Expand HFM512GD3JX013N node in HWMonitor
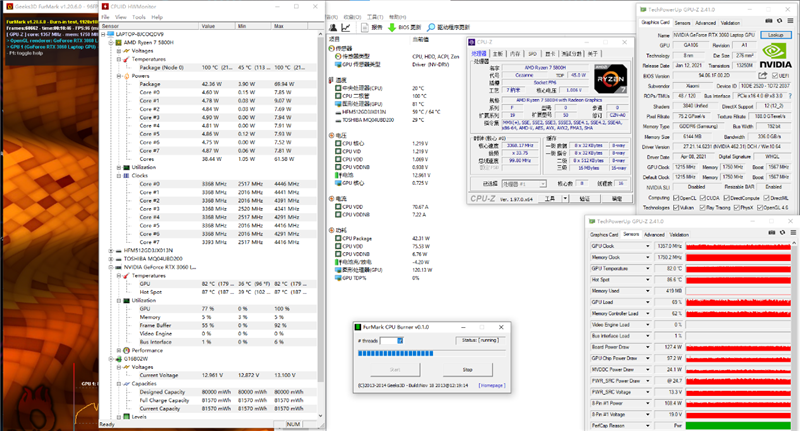800x431 pixels. point(111,250)
